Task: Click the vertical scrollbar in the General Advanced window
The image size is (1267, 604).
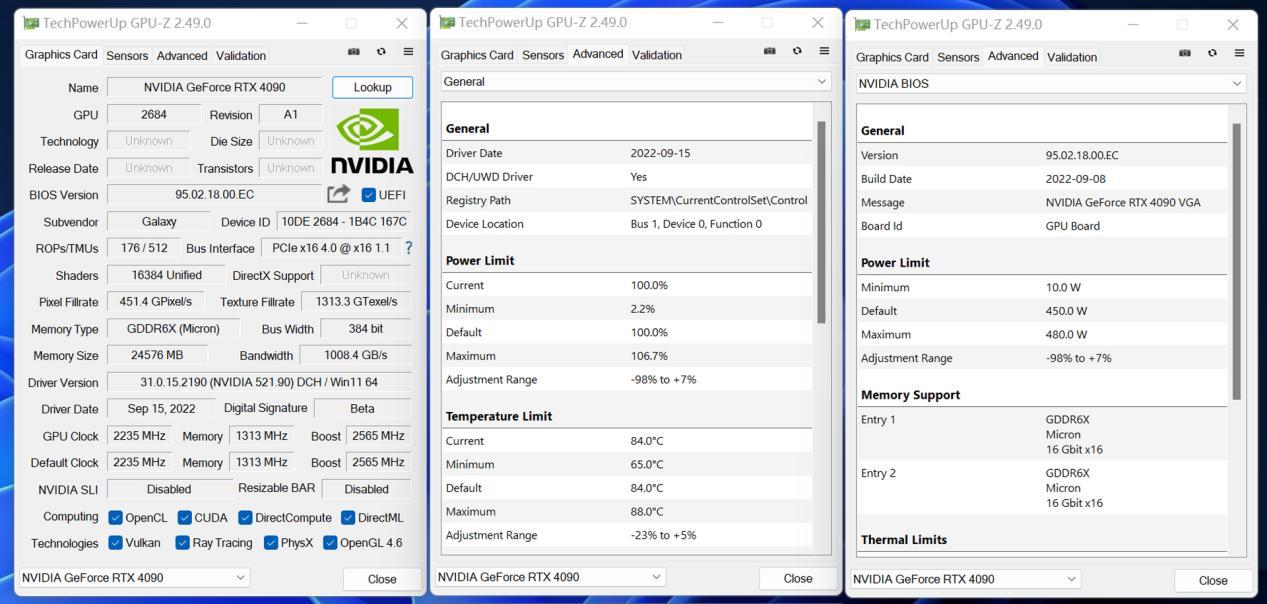Action: [x=822, y=222]
